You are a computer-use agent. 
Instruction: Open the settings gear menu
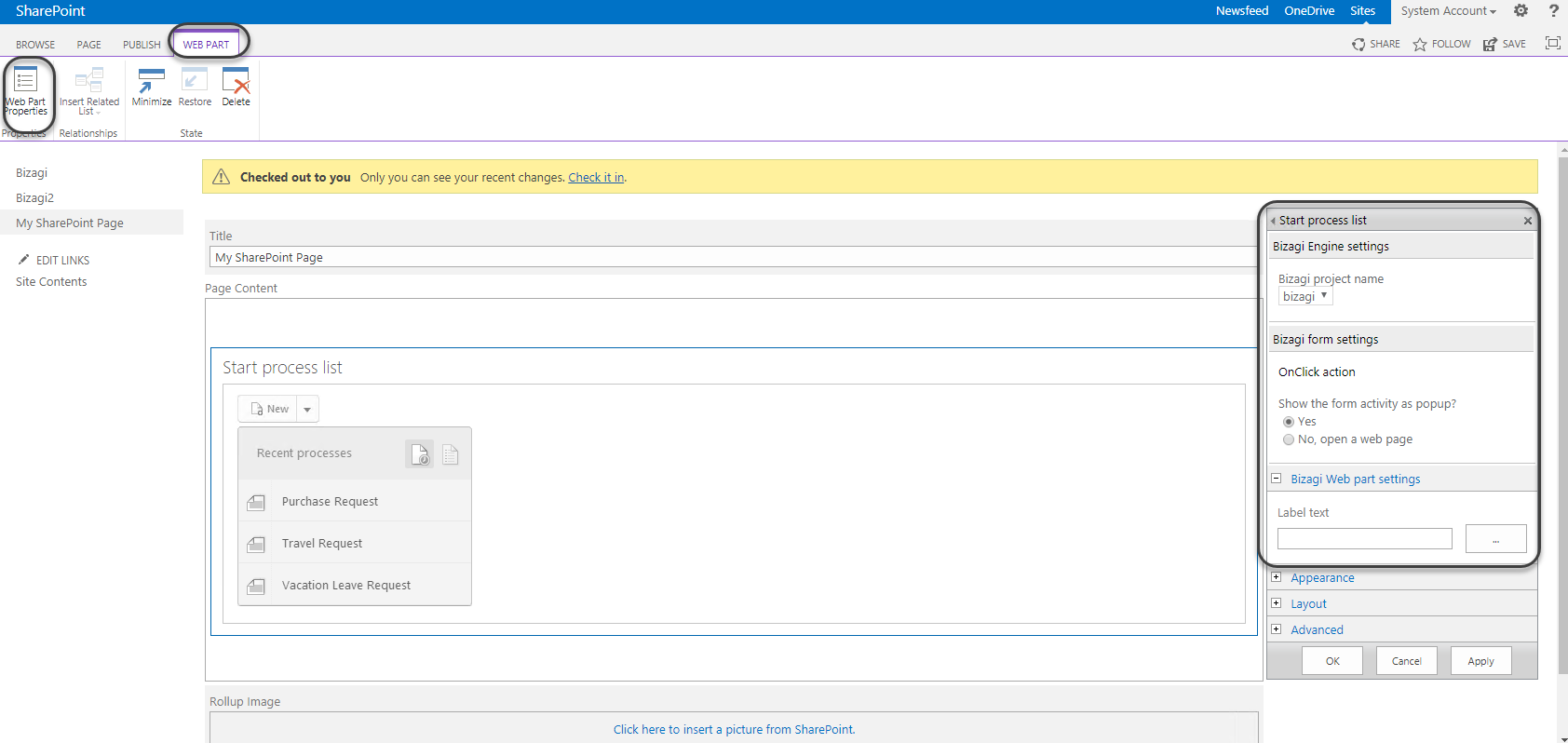(1521, 11)
